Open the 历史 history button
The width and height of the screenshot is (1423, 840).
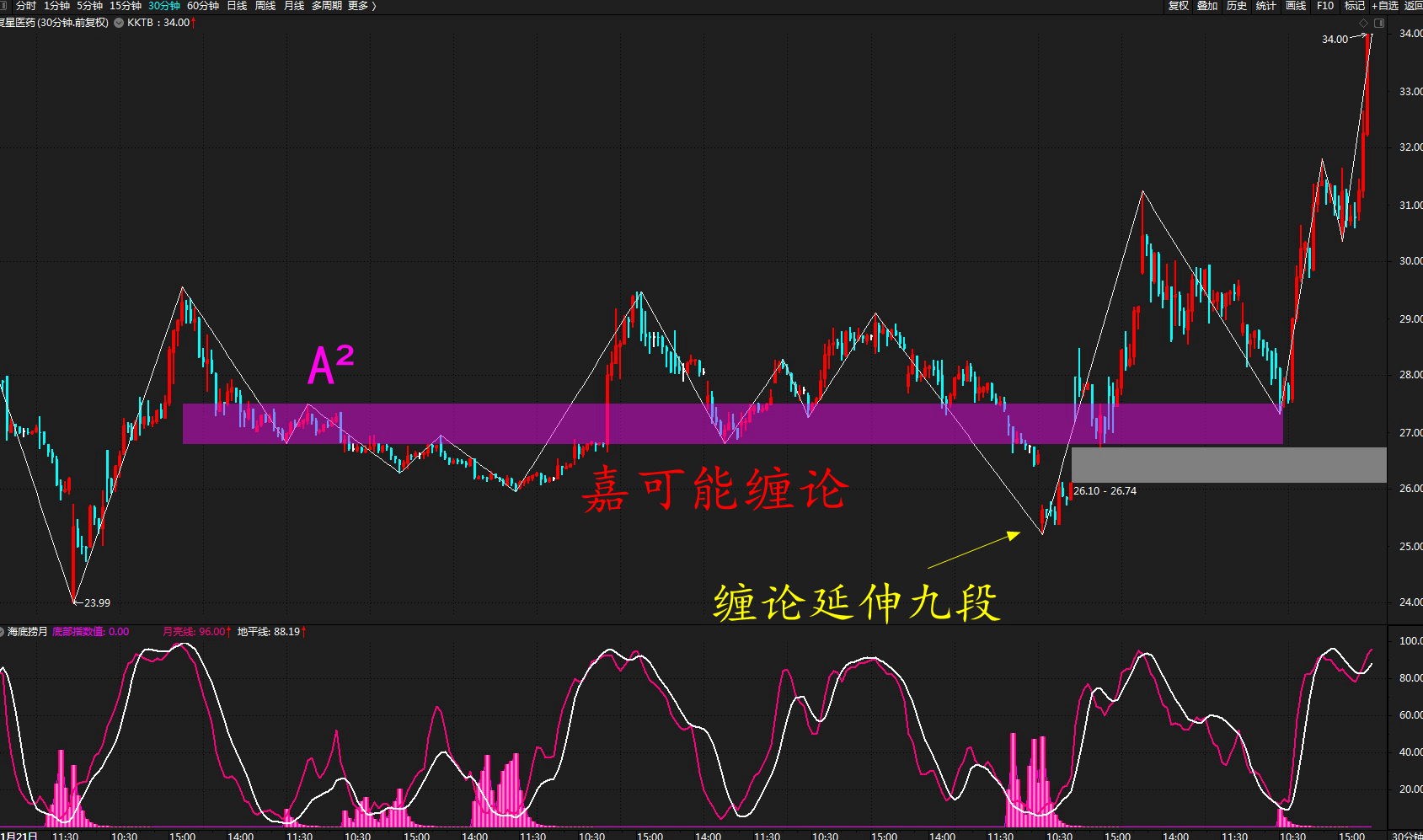[x=1237, y=6]
